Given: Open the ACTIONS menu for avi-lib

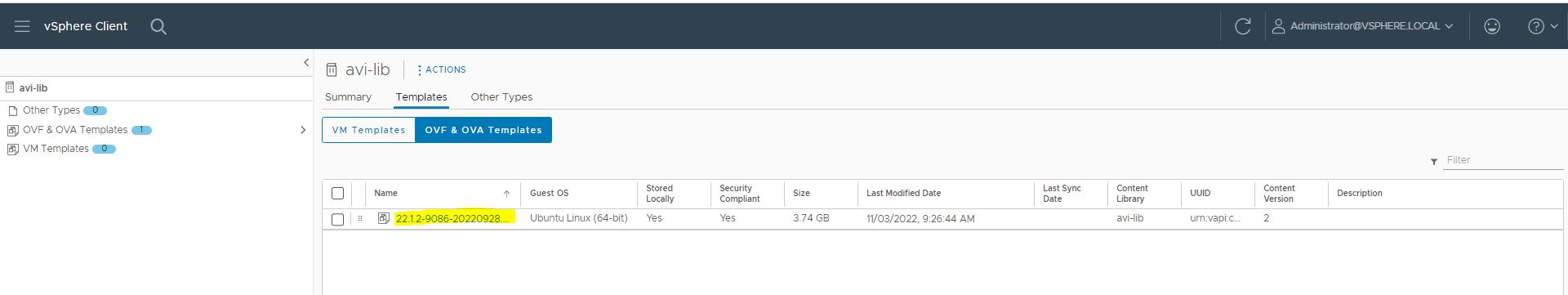Looking at the screenshot, I should [x=442, y=70].
